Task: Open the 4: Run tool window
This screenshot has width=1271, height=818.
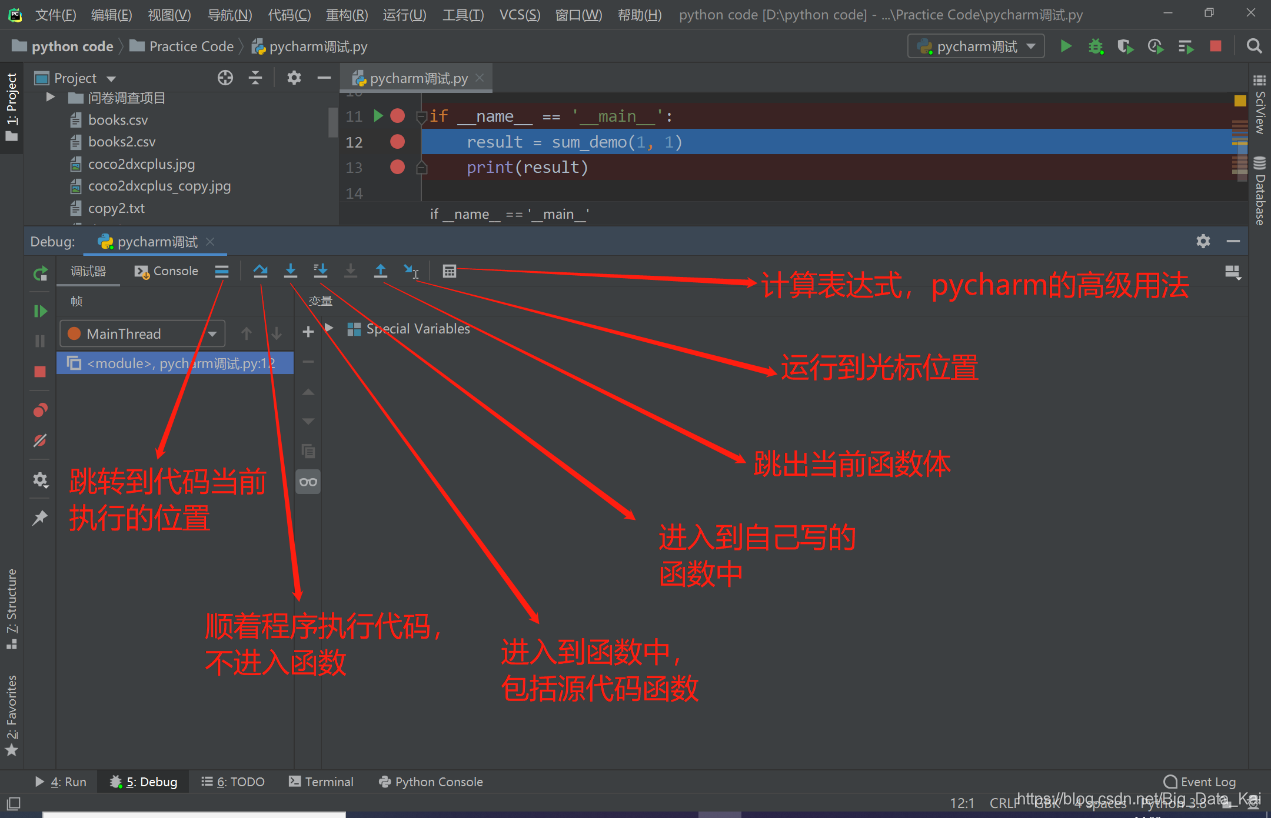Action: tap(61, 782)
